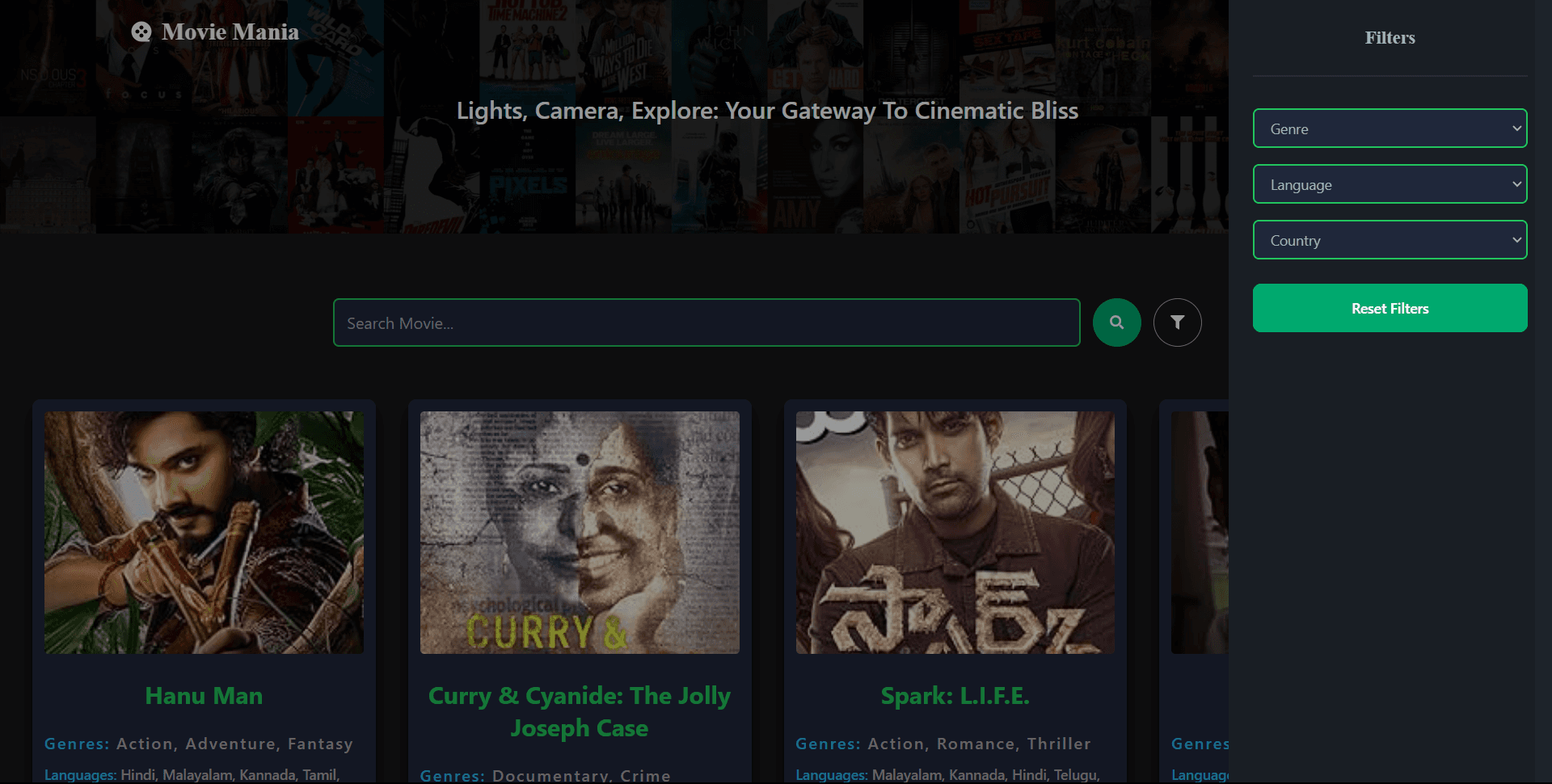Open the Spark: L.I.F.E. poster

pos(955,533)
